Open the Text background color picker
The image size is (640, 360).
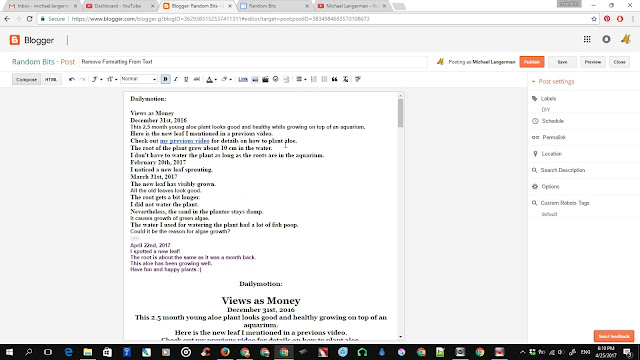226,79
